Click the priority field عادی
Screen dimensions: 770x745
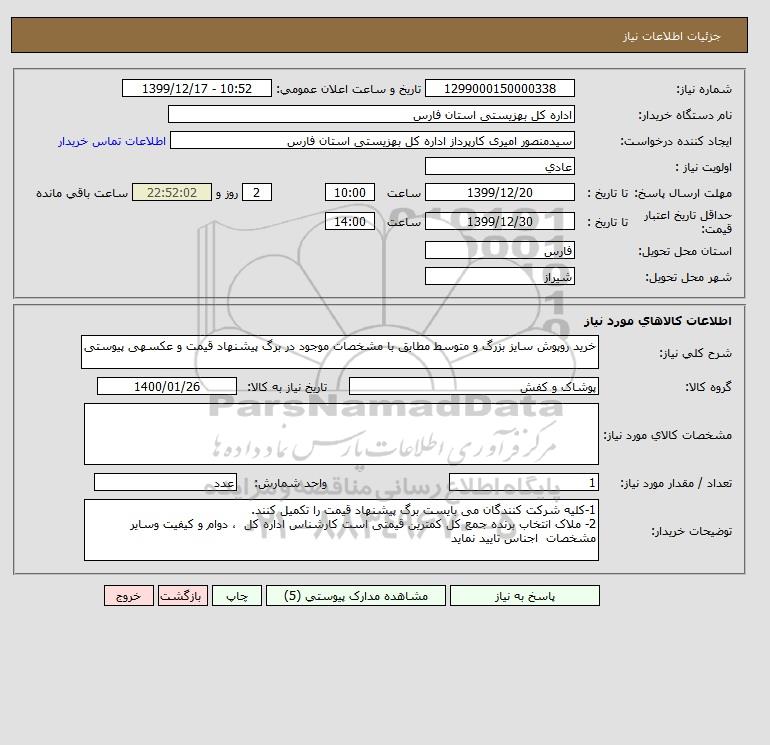tap(499, 166)
